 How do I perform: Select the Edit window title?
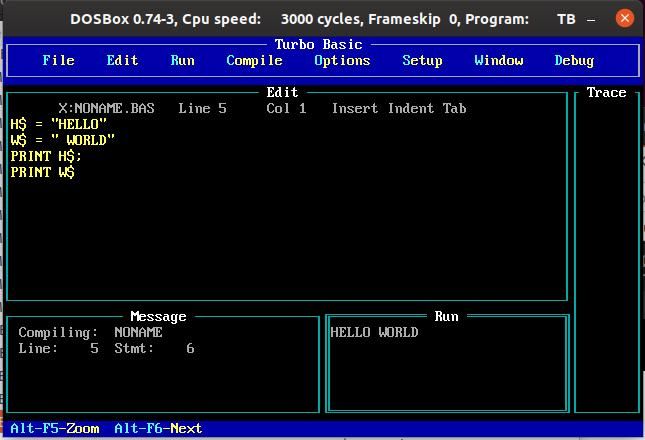click(x=282, y=93)
